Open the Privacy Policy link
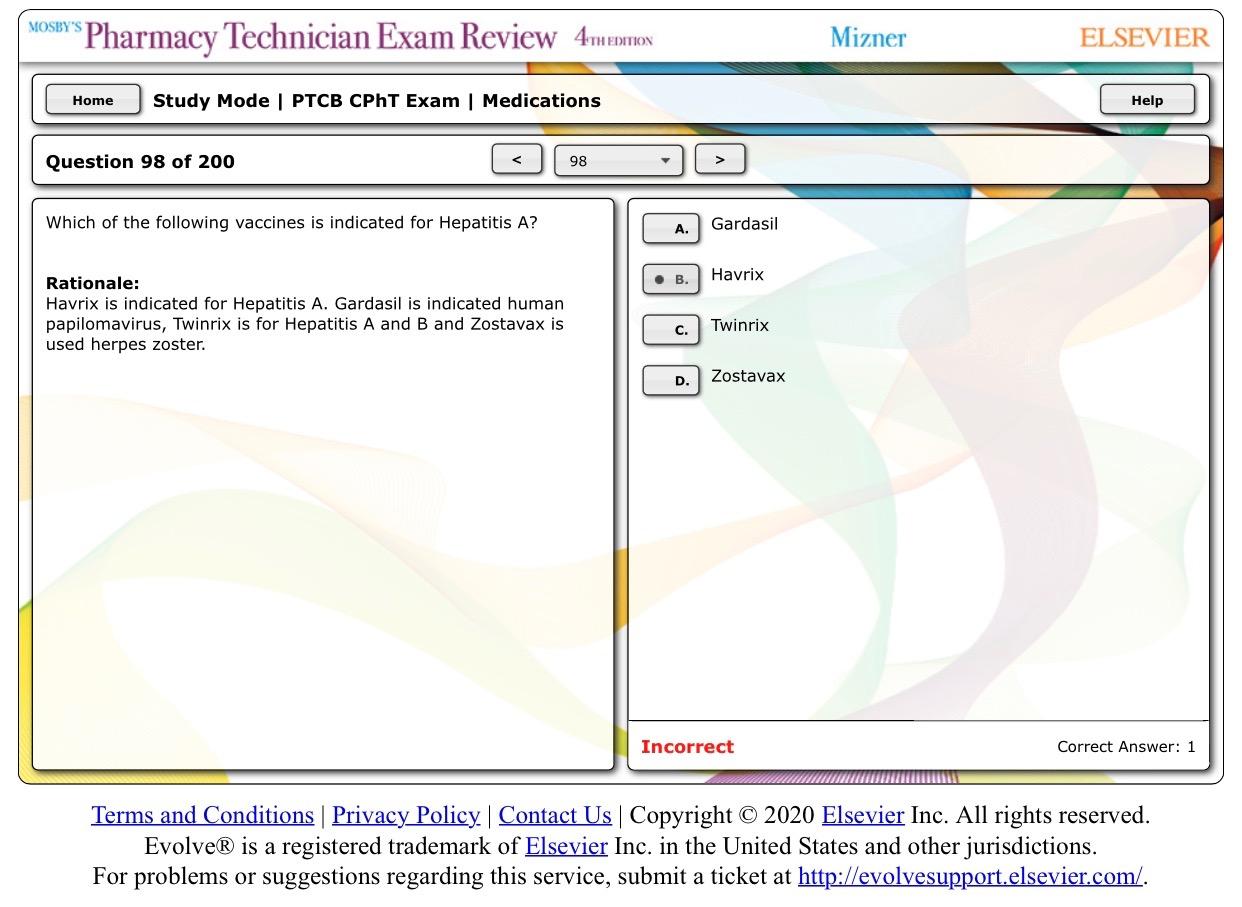The height and width of the screenshot is (907, 1242). coord(405,815)
